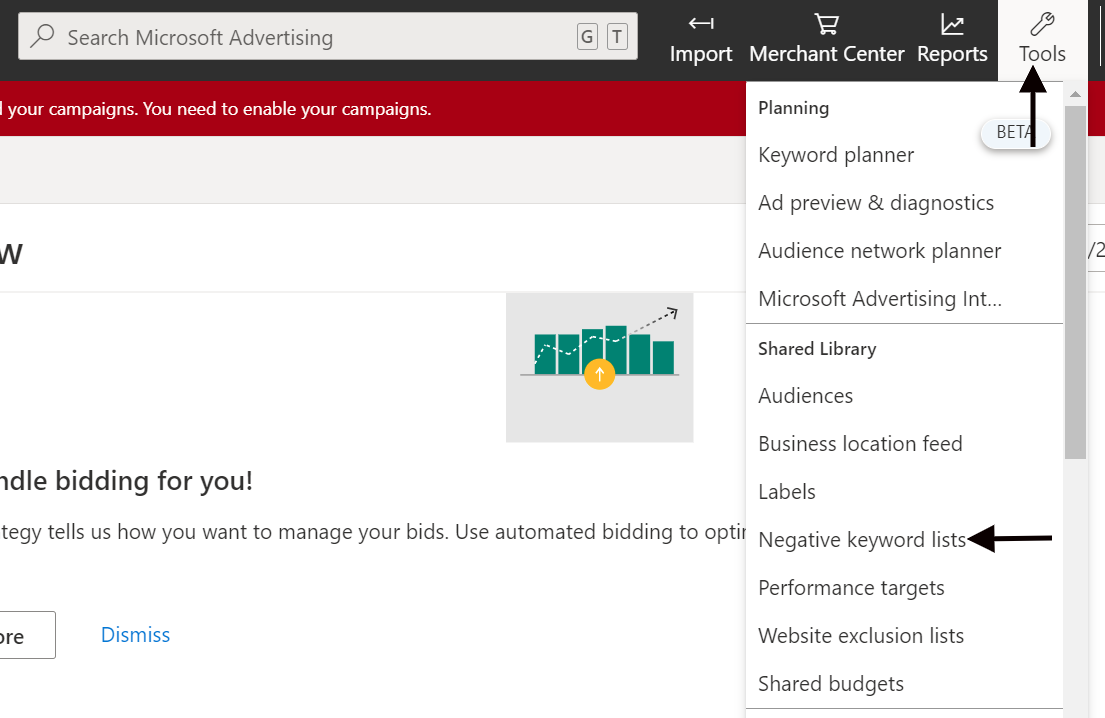Click the Tools label to close menu
This screenshot has width=1105, height=718.
(x=1042, y=54)
